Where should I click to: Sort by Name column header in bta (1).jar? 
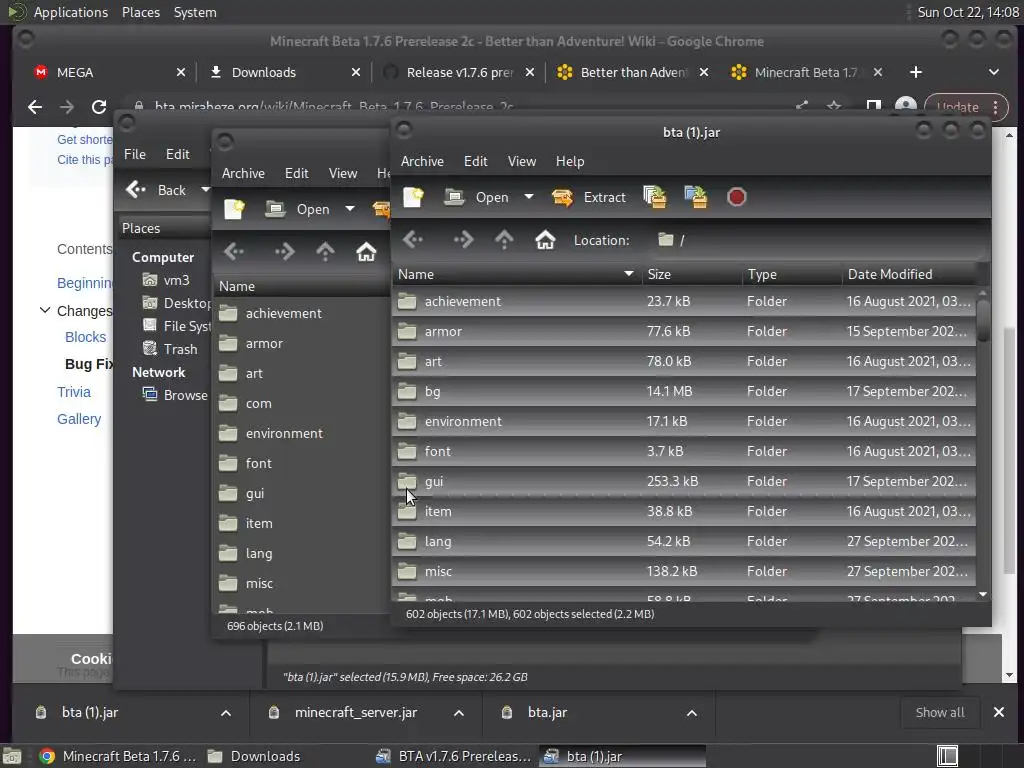point(517,274)
